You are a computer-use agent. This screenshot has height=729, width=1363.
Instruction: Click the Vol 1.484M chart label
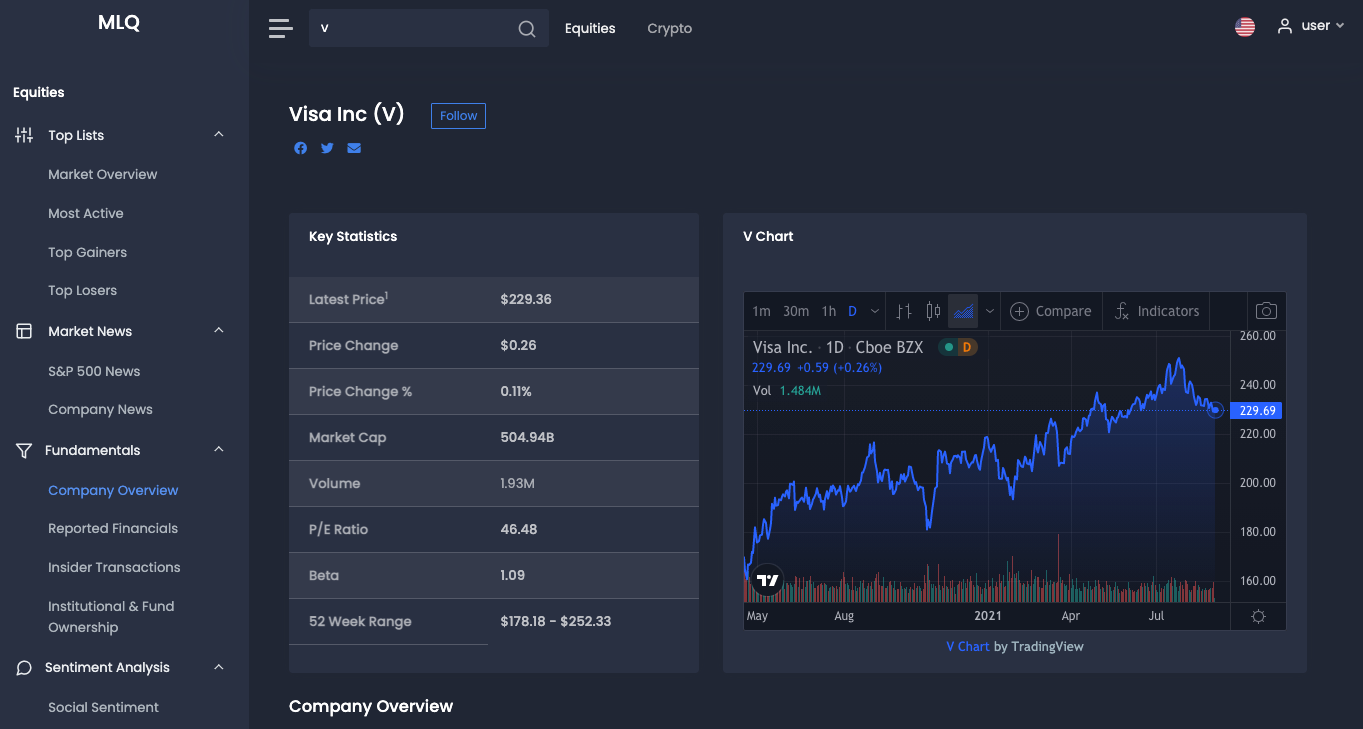click(786, 390)
